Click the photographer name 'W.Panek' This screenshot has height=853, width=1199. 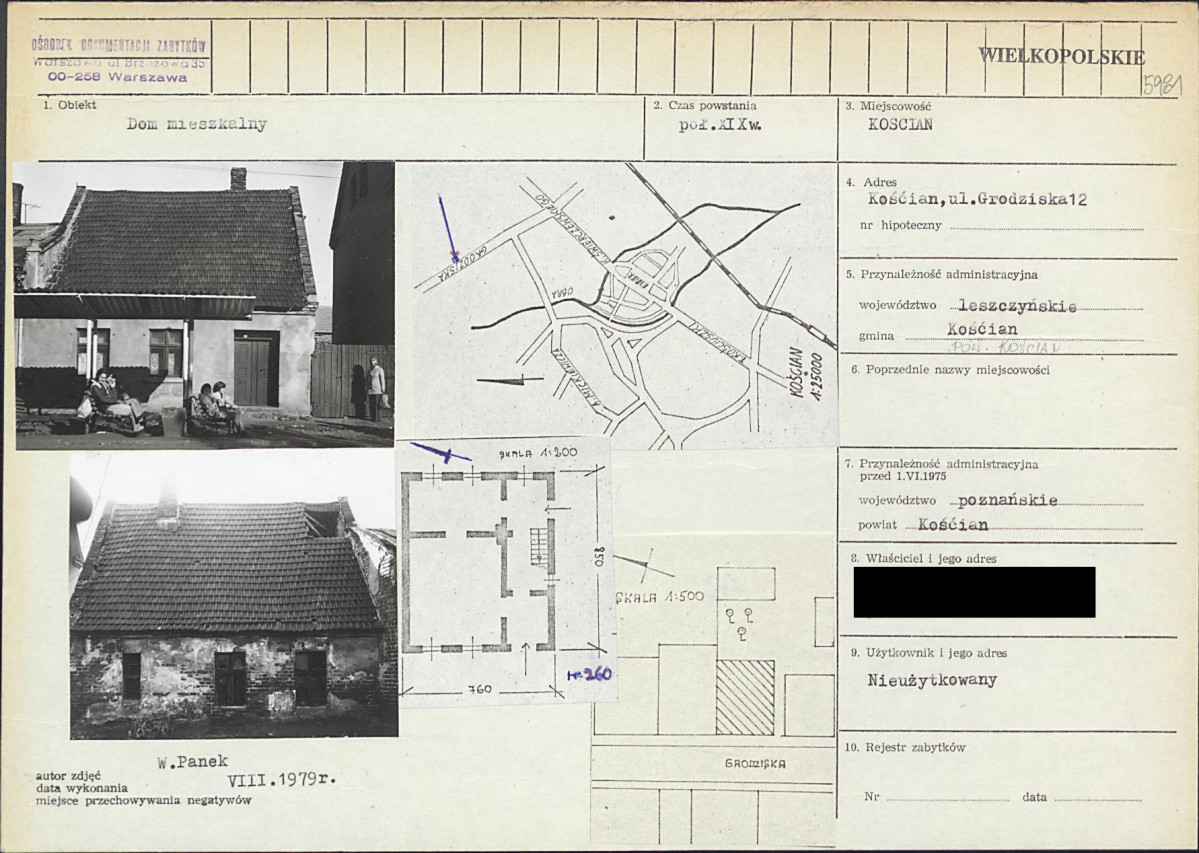[x=192, y=761]
